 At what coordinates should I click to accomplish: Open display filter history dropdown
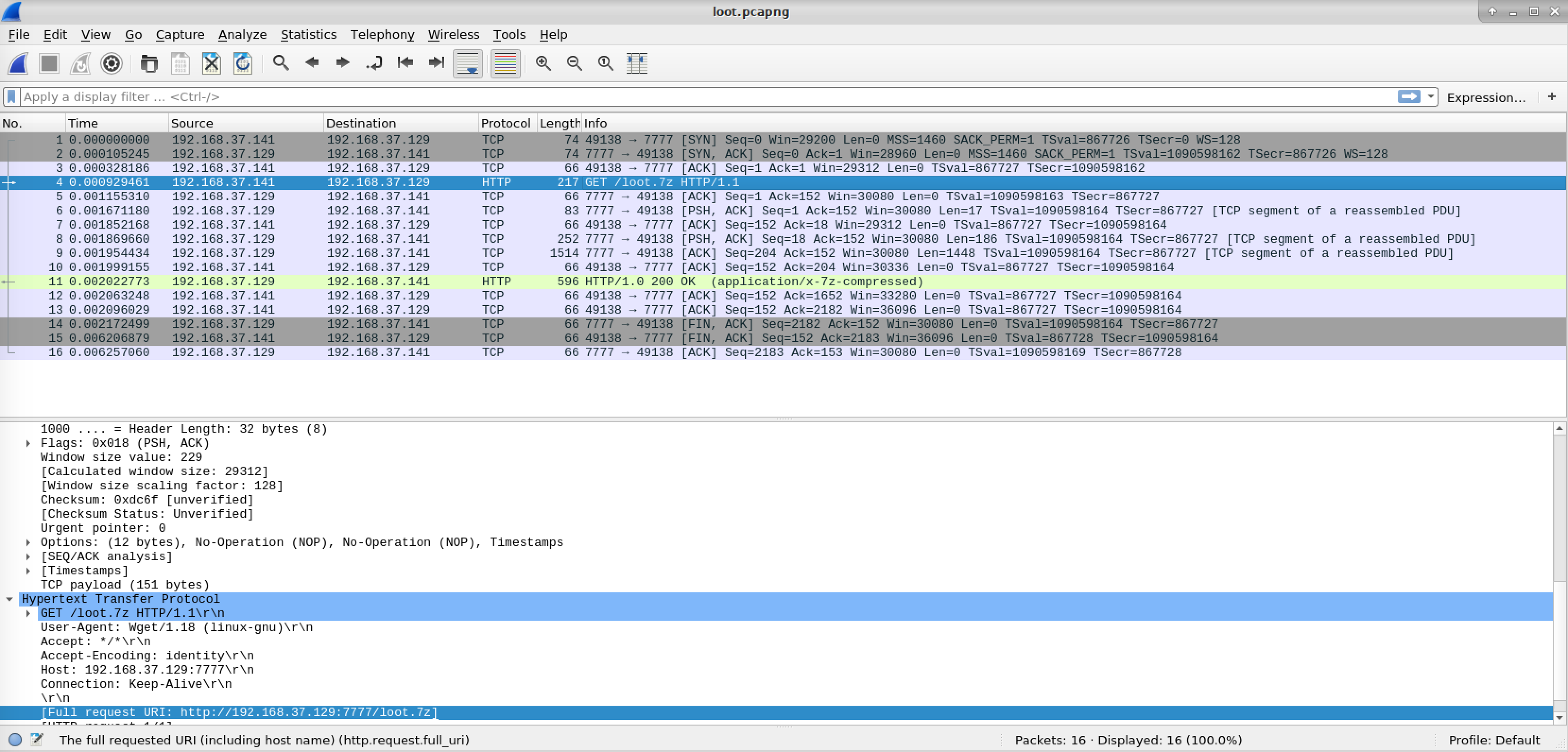click(x=1430, y=97)
